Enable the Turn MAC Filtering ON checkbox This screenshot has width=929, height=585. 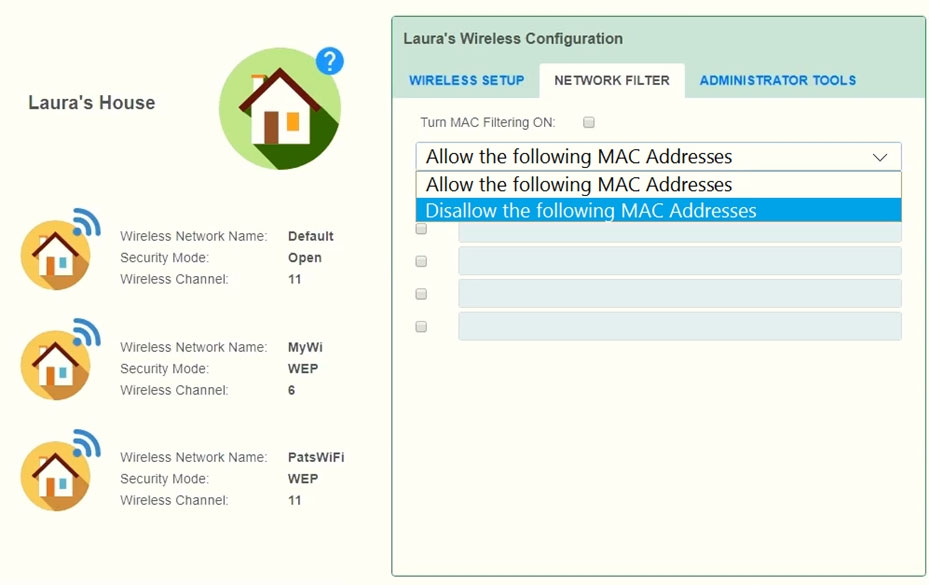click(589, 122)
